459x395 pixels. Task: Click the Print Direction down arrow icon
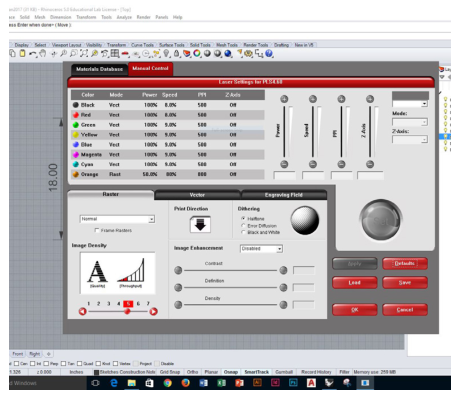point(200,225)
